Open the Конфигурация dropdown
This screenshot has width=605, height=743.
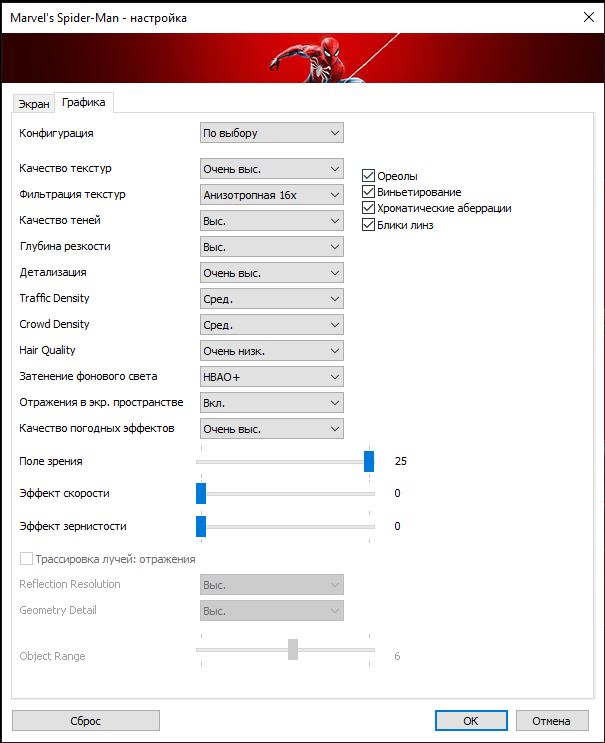[272, 132]
